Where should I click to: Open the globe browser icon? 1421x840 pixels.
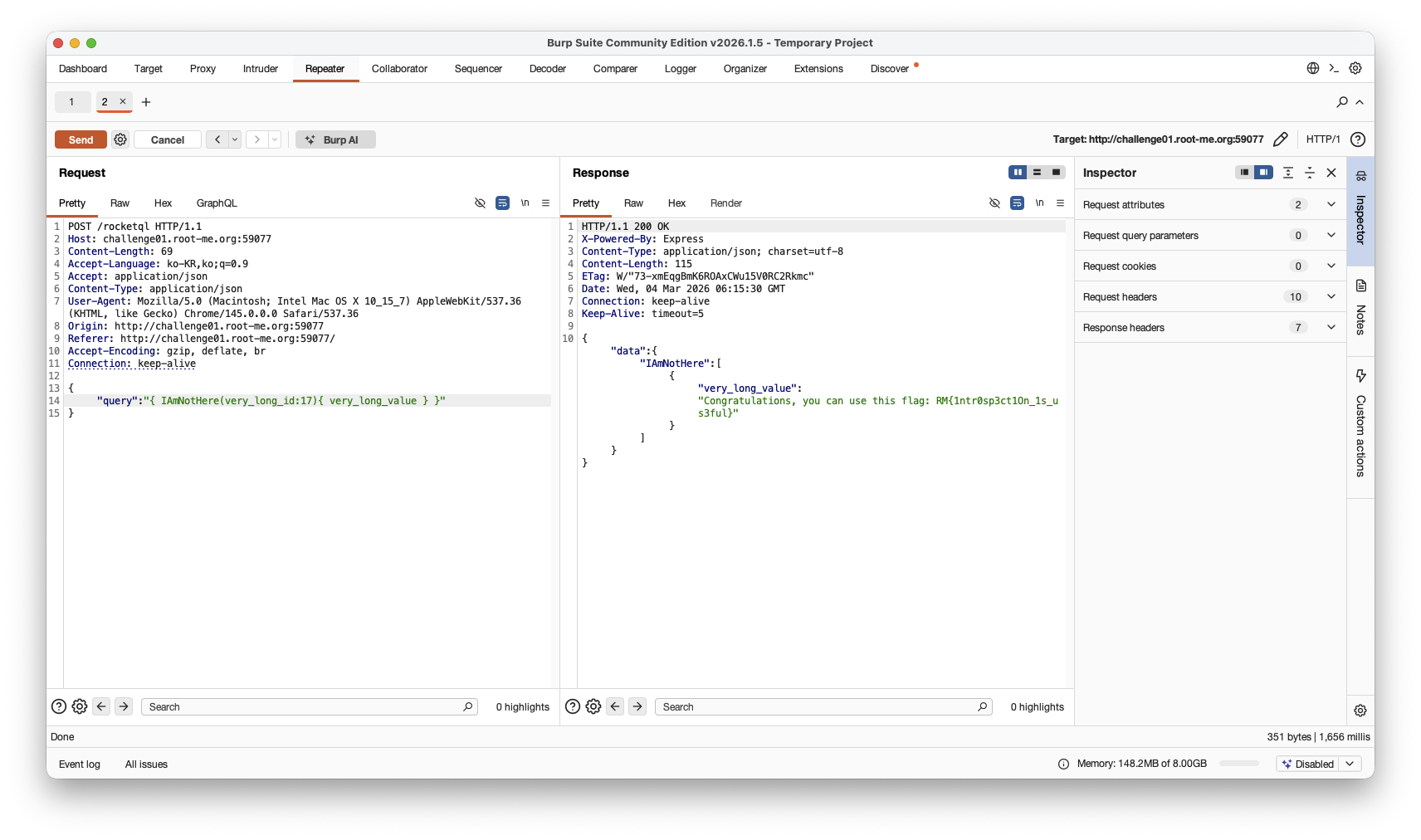[x=1313, y=68]
